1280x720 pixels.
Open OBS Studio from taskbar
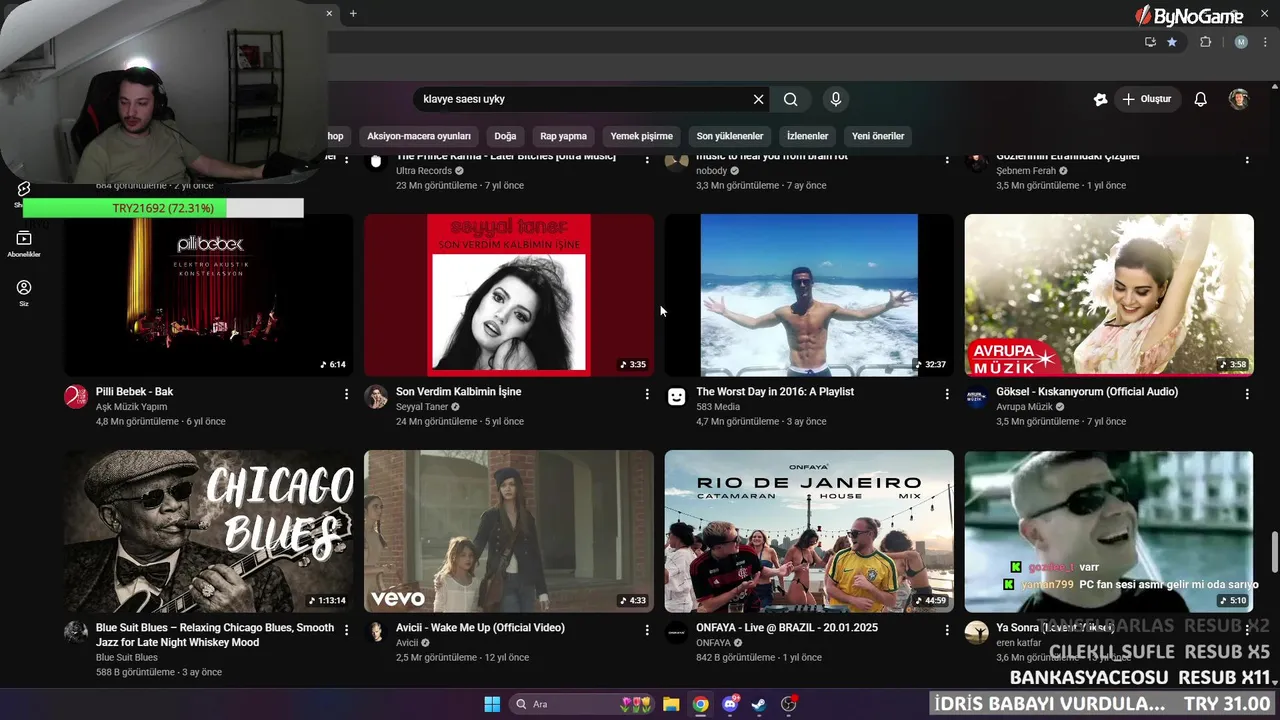pos(789,704)
